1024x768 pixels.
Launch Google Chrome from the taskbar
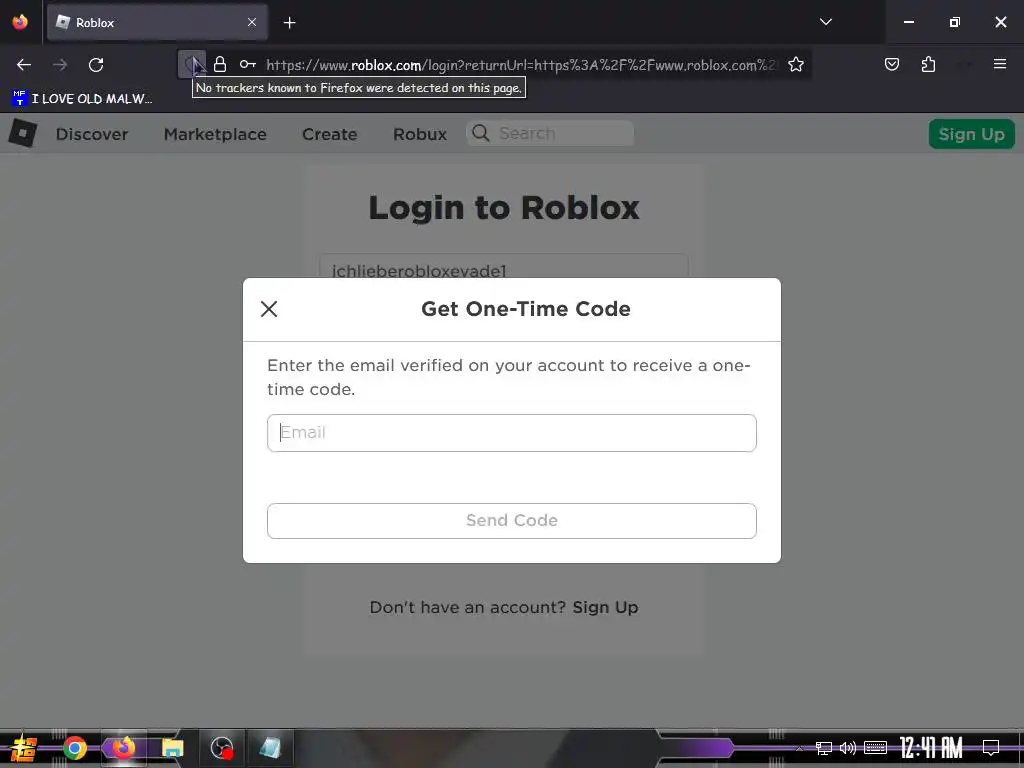click(x=74, y=748)
